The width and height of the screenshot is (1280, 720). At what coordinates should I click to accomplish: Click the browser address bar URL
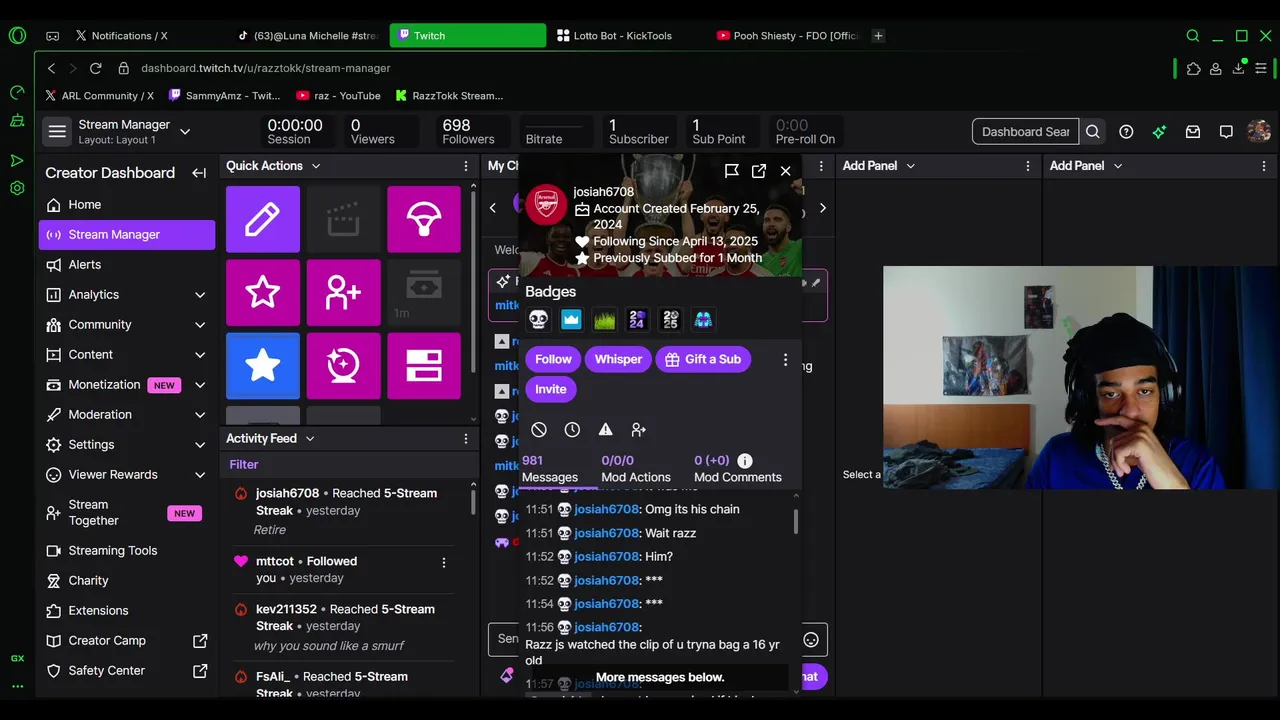(x=265, y=68)
